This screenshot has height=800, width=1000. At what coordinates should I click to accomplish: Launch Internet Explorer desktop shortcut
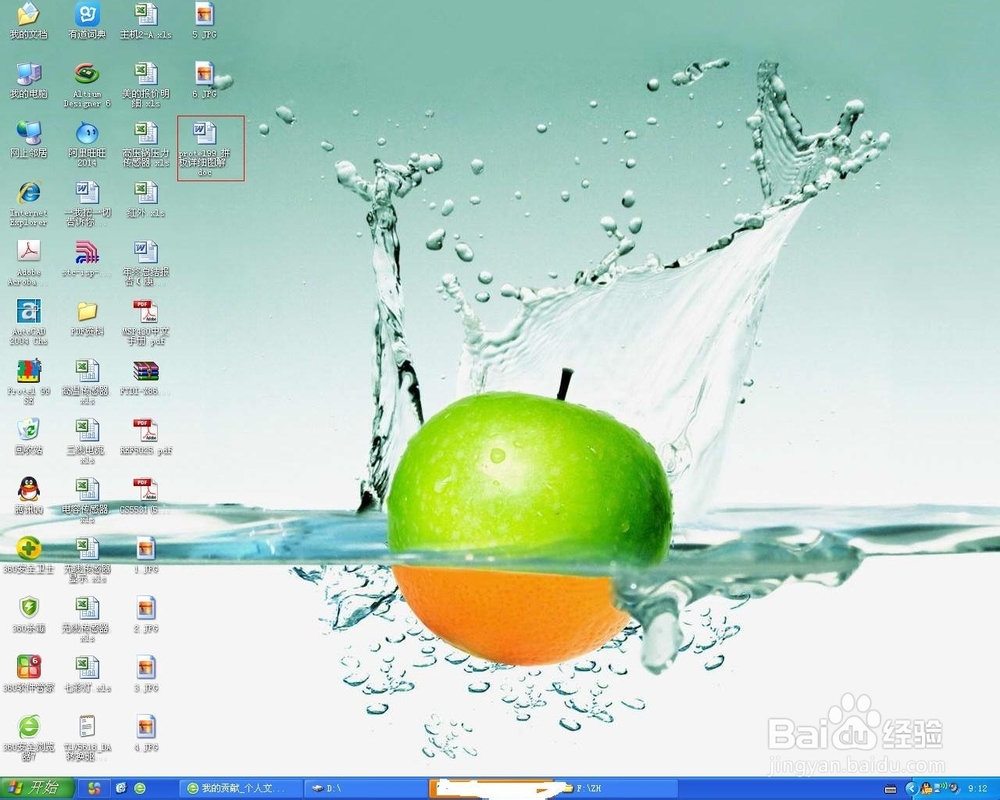[x=29, y=204]
